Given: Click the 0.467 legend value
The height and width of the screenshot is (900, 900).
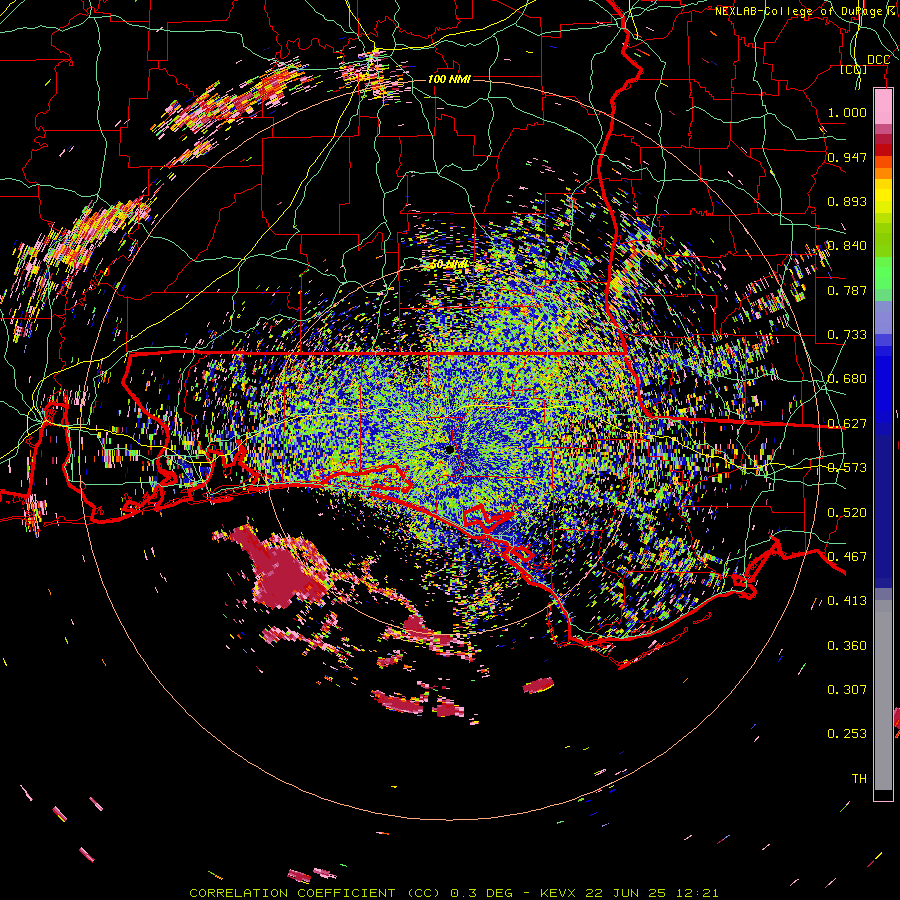Looking at the screenshot, I should (847, 556).
